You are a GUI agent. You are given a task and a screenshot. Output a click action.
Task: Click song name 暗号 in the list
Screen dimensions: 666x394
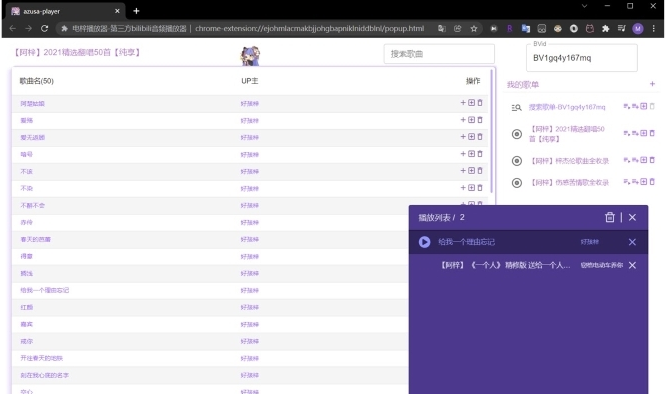(26, 155)
